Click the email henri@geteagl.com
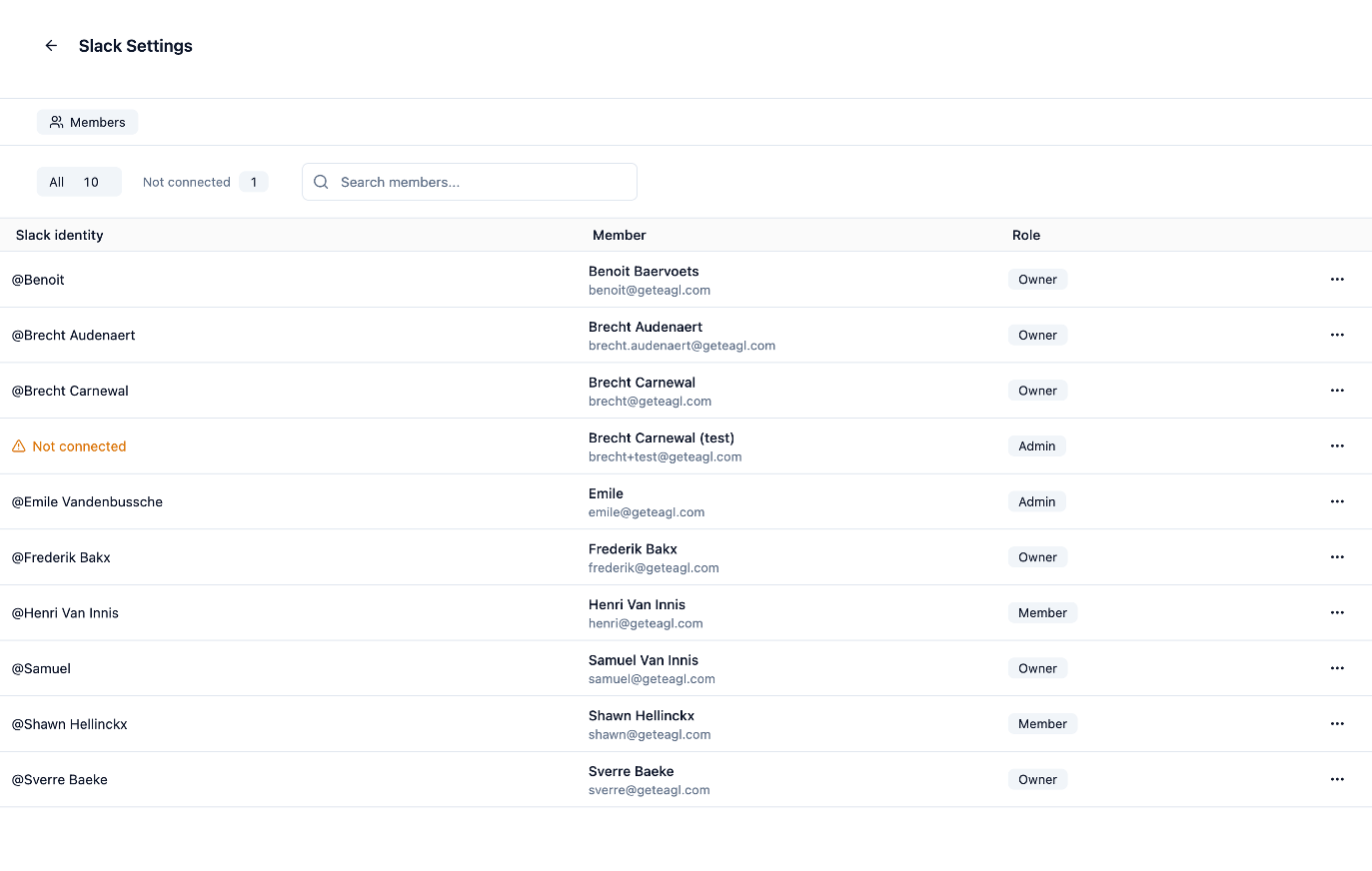The width and height of the screenshot is (1372, 871). click(x=646, y=623)
